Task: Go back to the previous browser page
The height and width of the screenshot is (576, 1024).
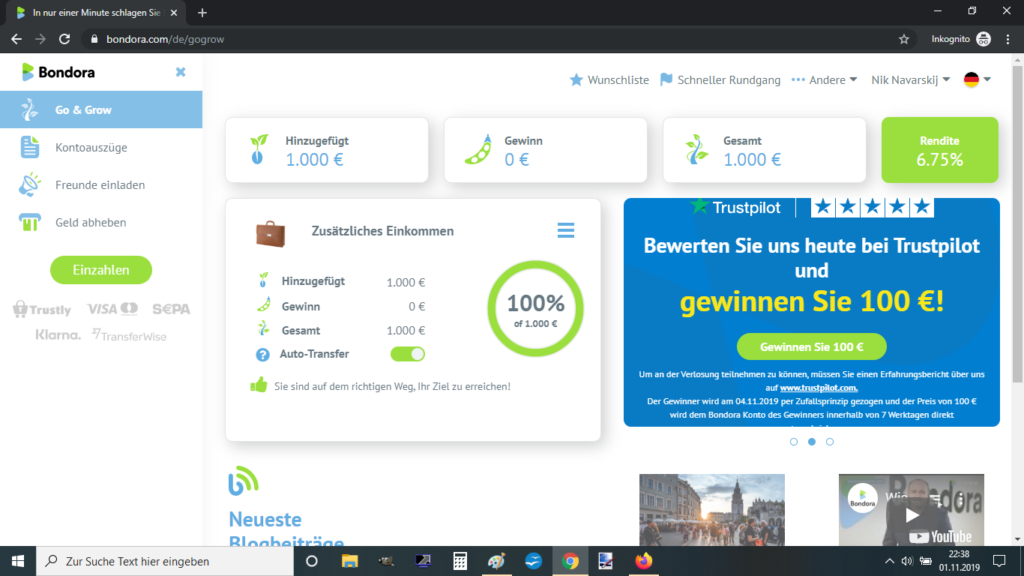Action: 16,39
